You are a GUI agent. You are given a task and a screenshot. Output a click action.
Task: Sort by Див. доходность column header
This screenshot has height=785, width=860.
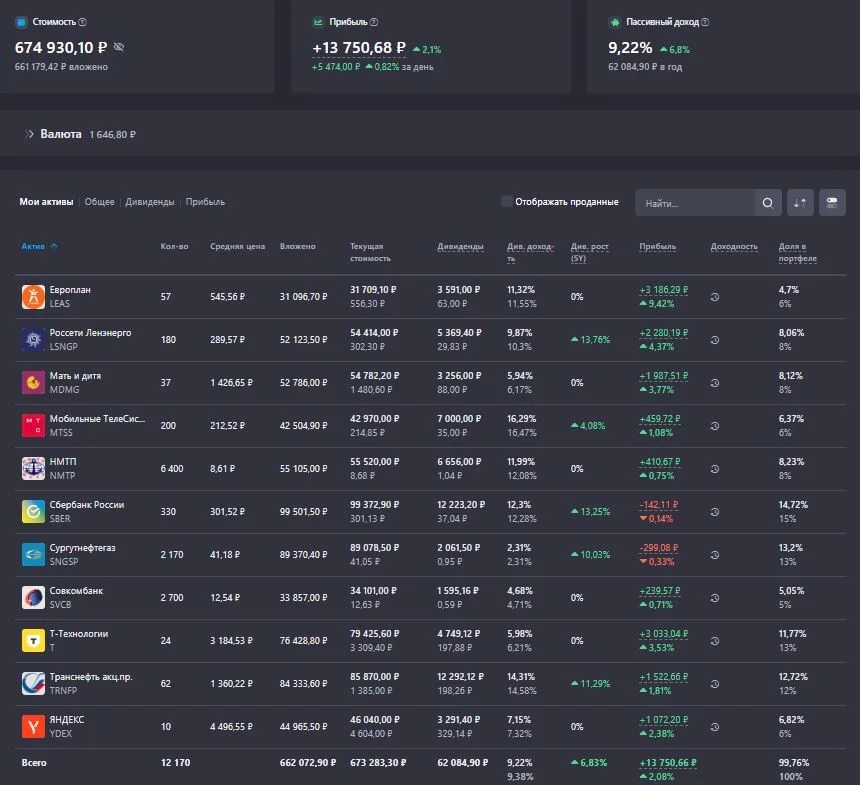(x=530, y=252)
